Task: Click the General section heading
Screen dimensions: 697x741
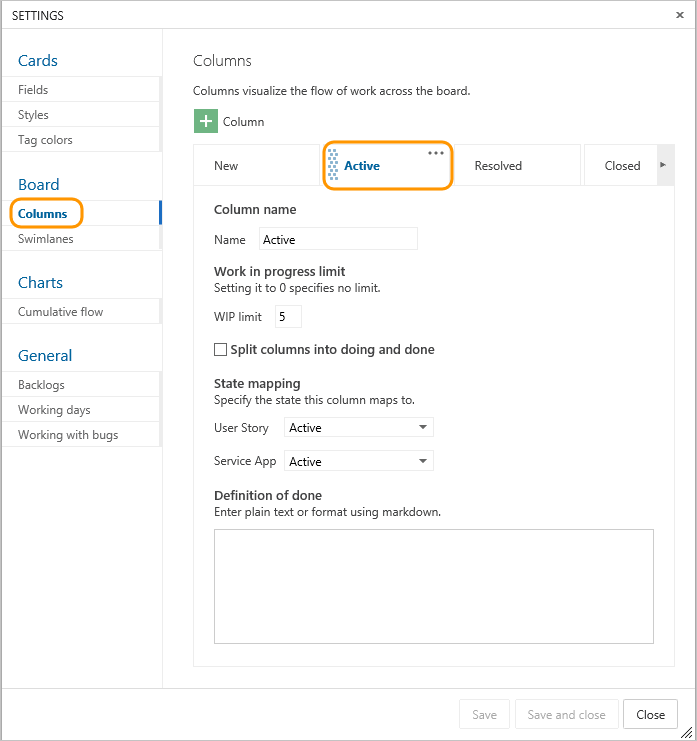Action: [45, 355]
